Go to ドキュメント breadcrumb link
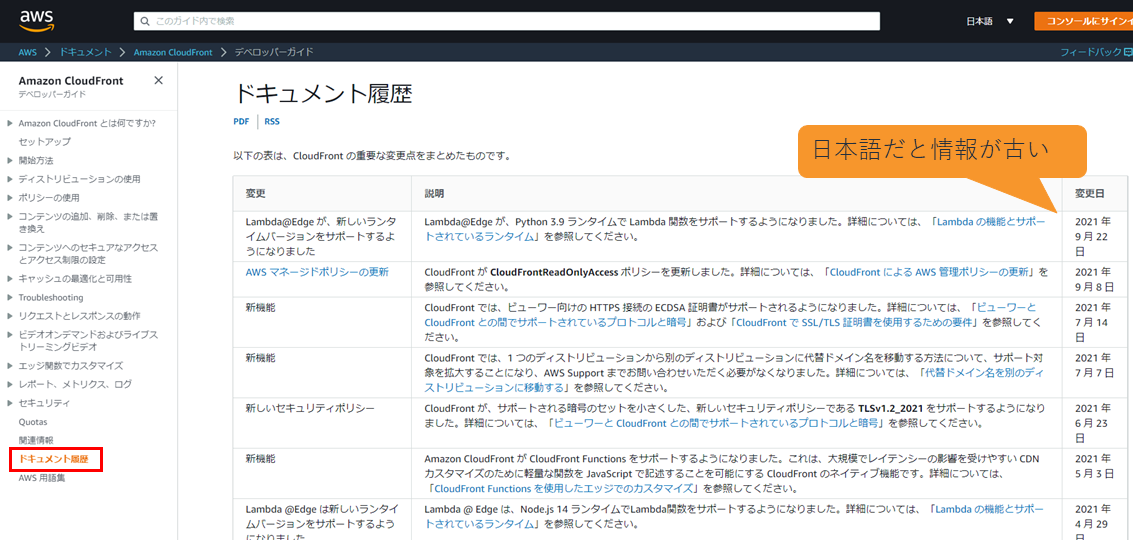Image resolution: width=1133 pixels, height=542 pixels. [x=85, y=52]
